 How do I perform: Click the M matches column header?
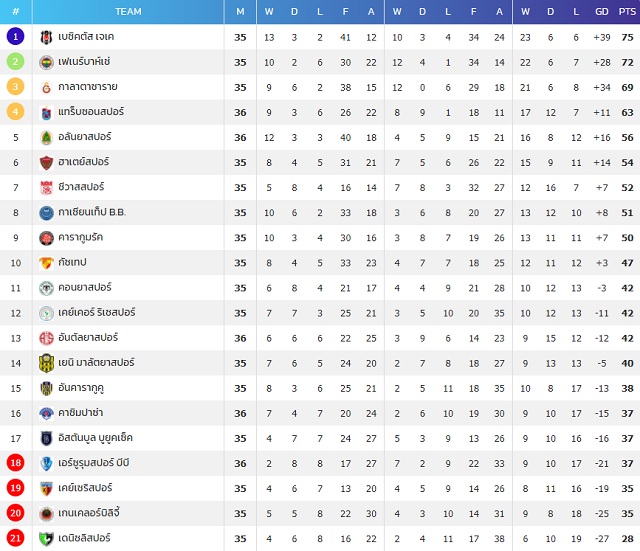pos(240,12)
